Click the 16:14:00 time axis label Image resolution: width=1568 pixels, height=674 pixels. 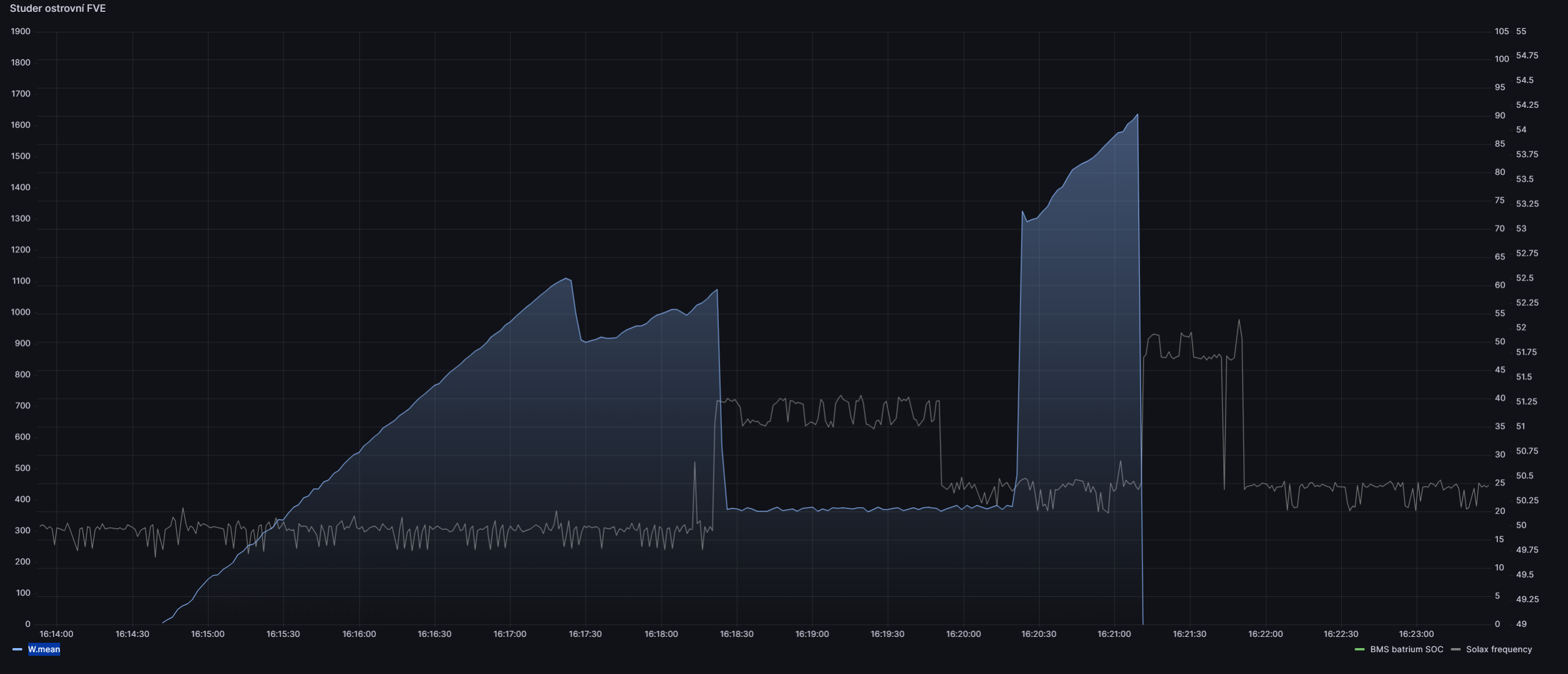pos(57,634)
